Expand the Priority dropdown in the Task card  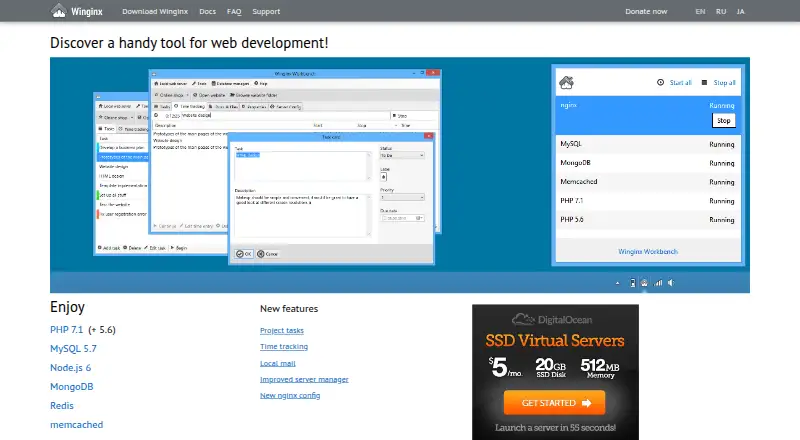(x=402, y=197)
